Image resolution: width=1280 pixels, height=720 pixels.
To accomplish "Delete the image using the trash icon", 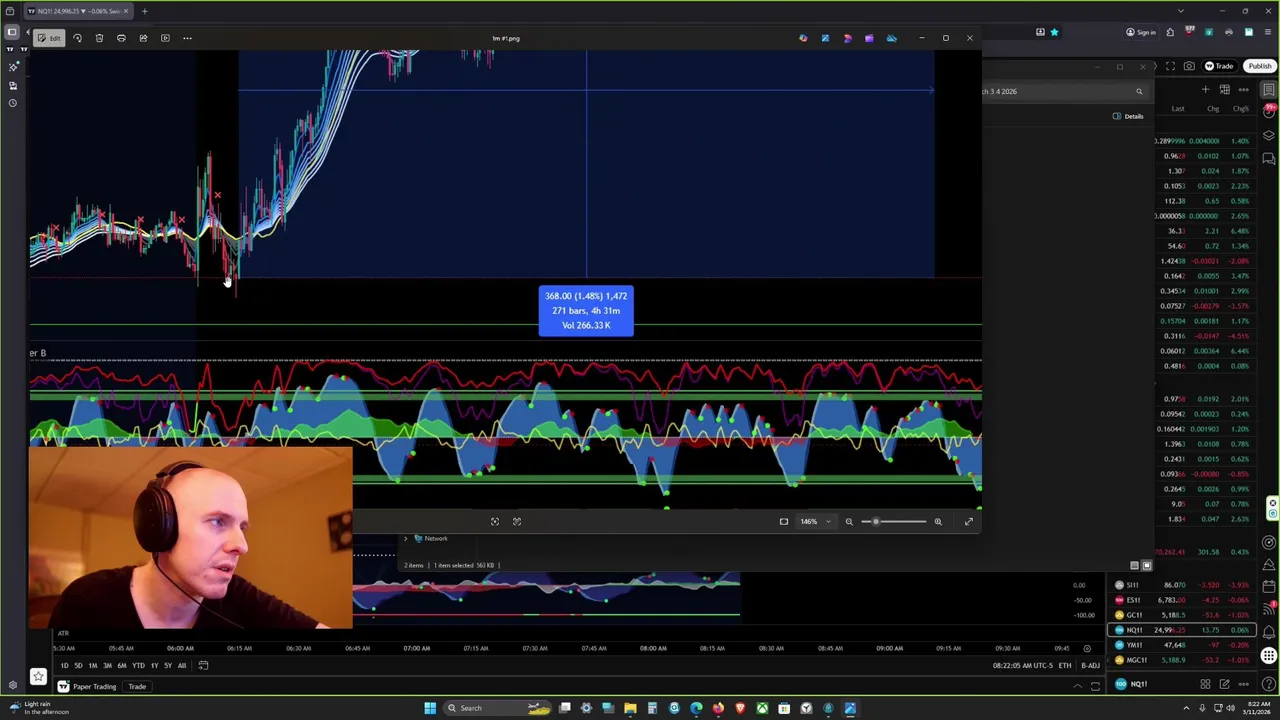I will 99,38.
